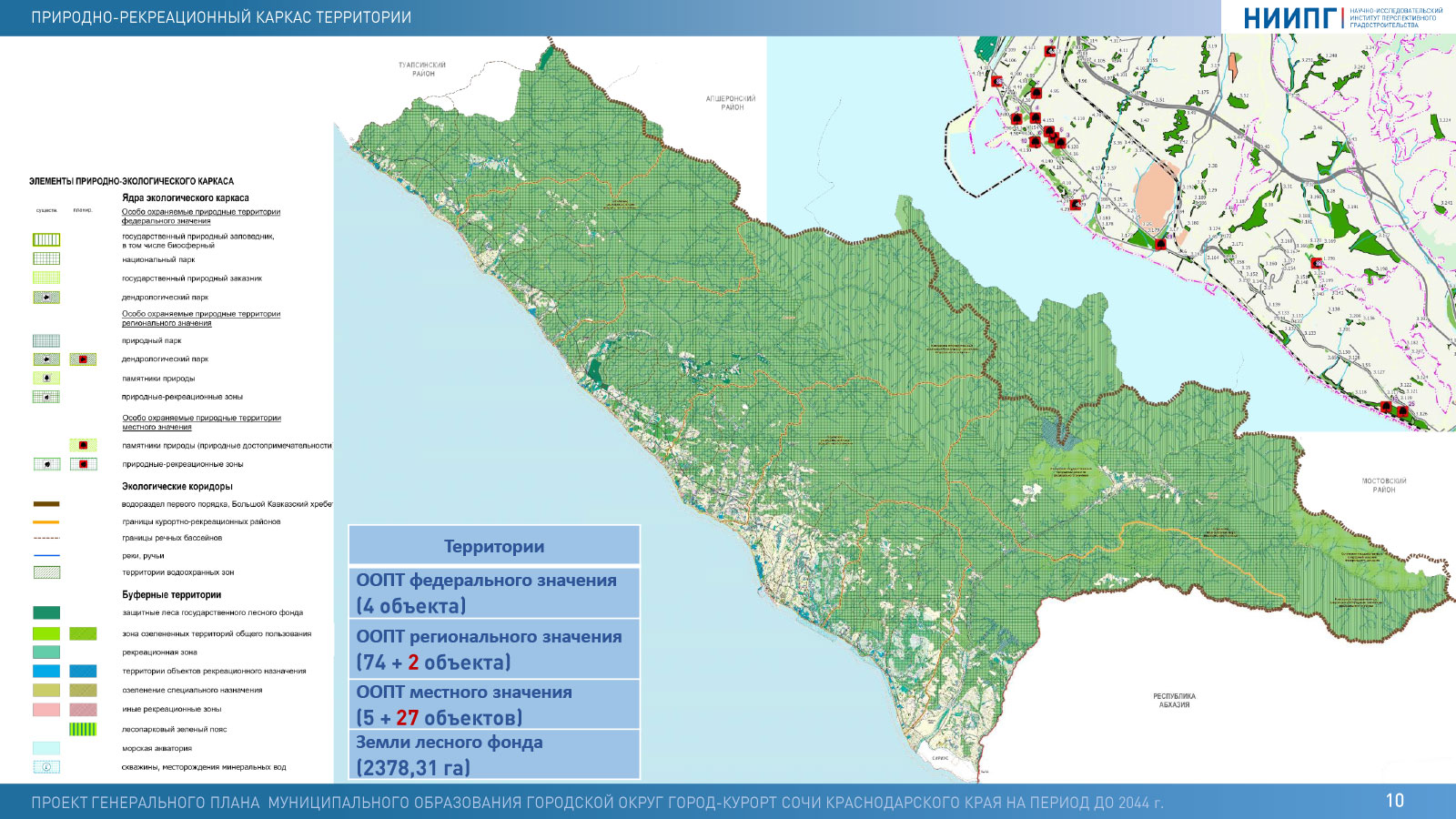This screenshot has width=1456, height=819.
Task: Select existing bright green public greenery swatch
Action: tap(46, 633)
